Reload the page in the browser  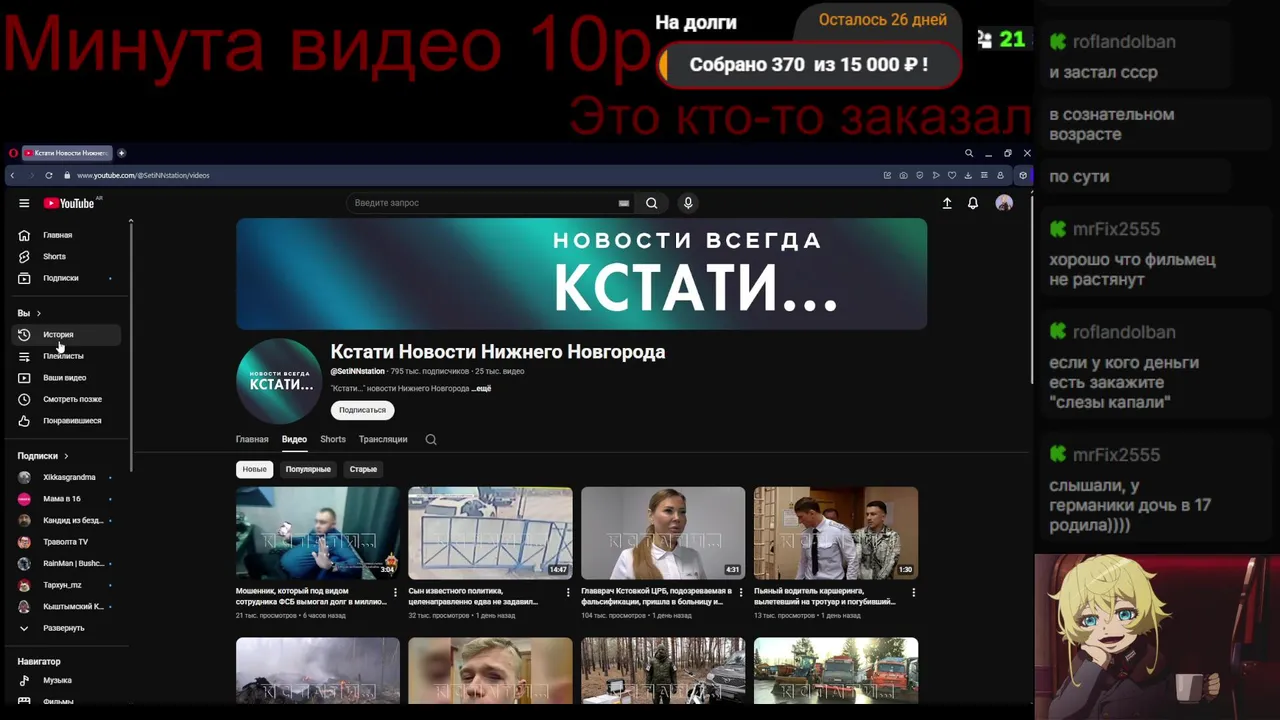48,175
